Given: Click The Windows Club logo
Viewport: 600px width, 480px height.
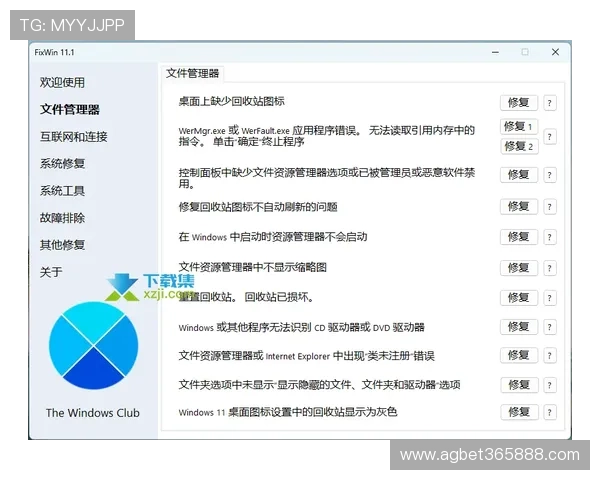Looking at the screenshot, I should pos(93,346).
